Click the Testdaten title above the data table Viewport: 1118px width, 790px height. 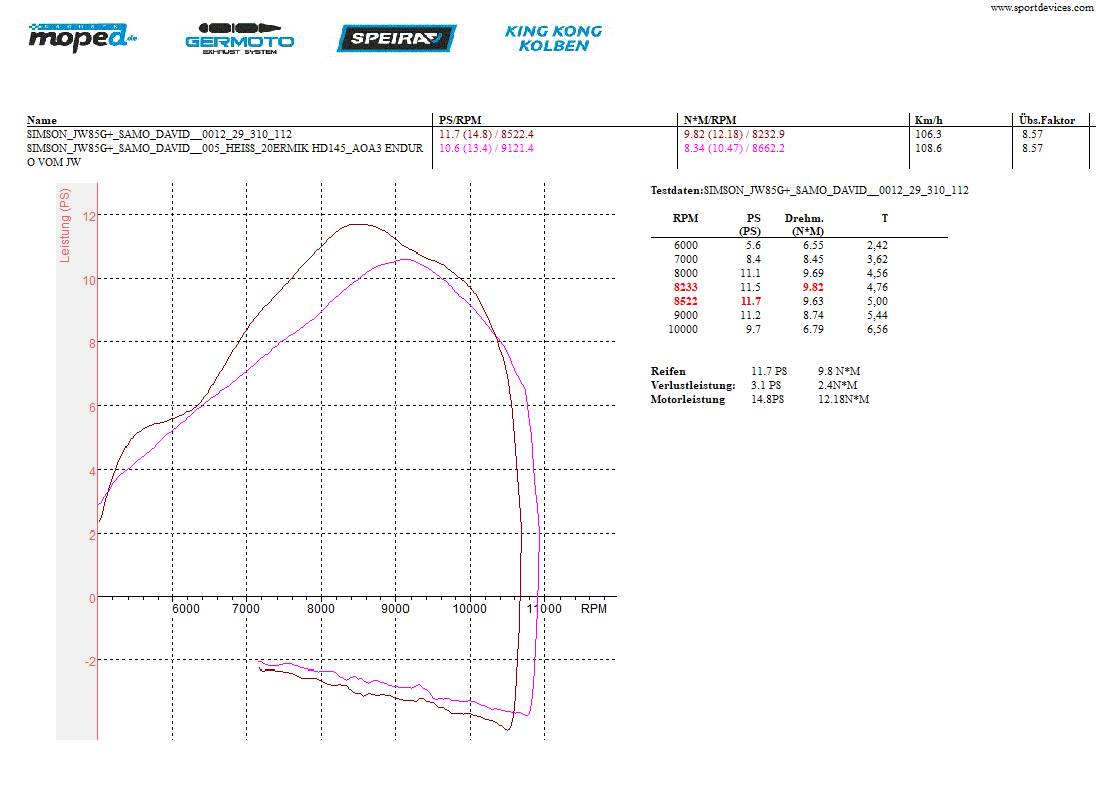(x=809, y=190)
